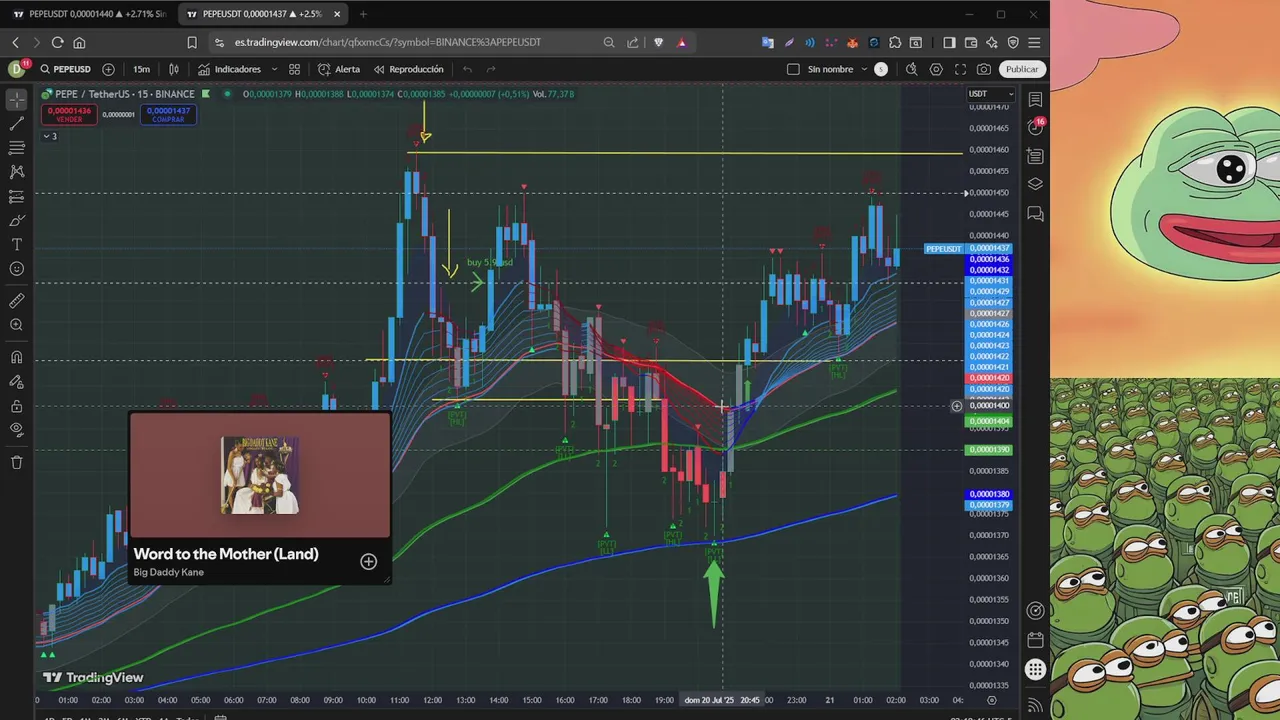
Task: Select the trend line drawing tool
Action: point(17,124)
